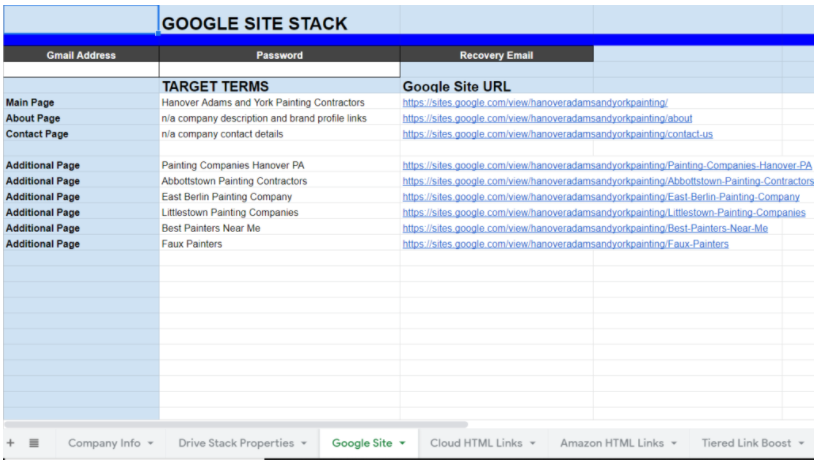Open the Cloud HTML Links tab
This screenshot has height=465, width=819.
[x=476, y=443]
